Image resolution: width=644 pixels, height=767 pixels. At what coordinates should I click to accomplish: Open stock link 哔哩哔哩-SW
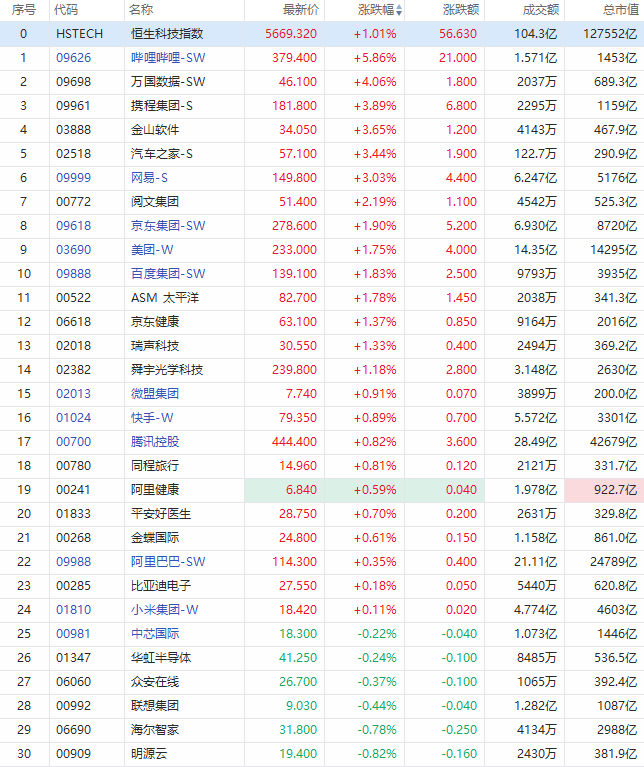(168, 58)
